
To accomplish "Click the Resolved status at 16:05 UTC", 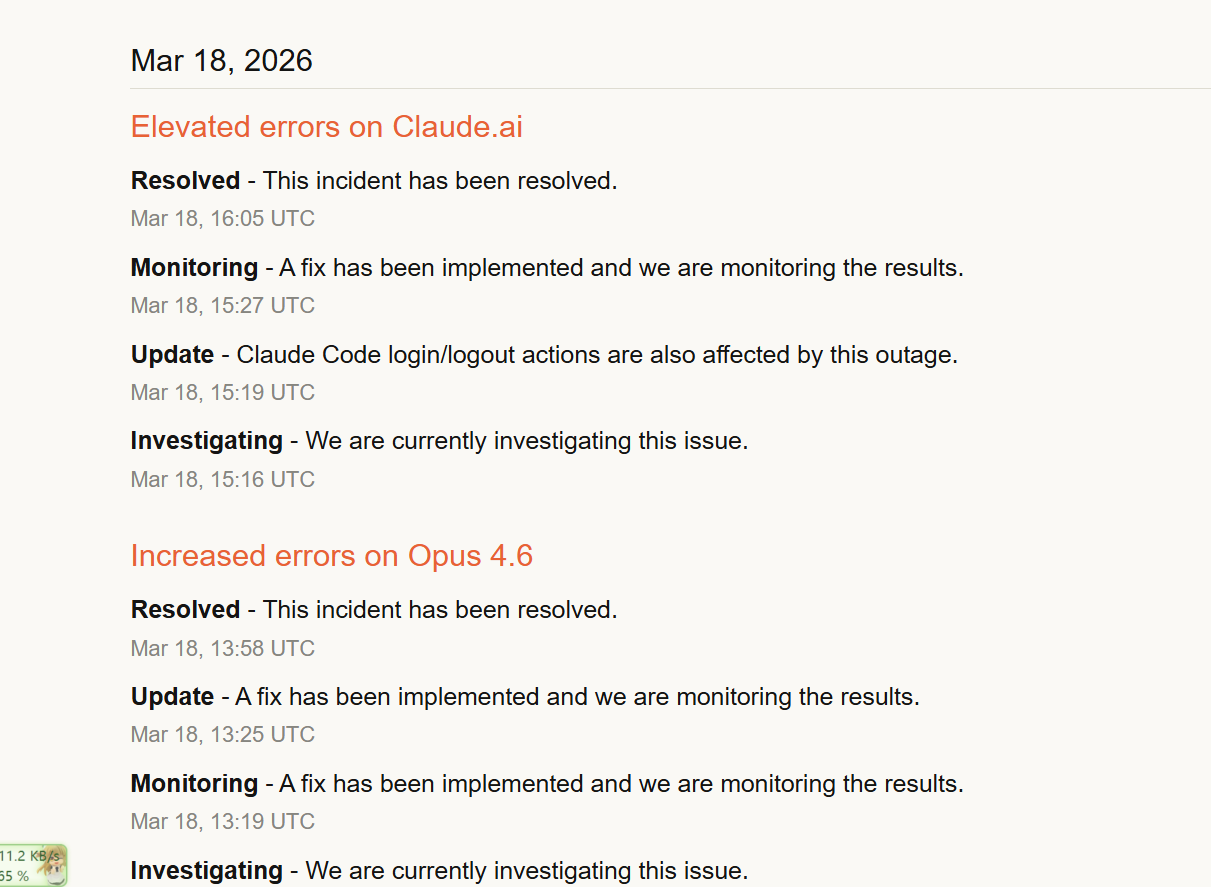I will (185, 181).
